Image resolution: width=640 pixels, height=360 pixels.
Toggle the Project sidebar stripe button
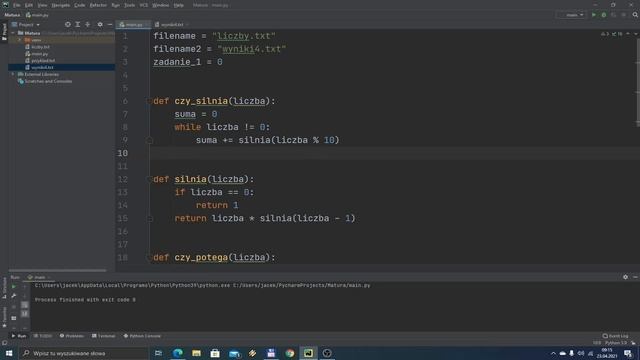pos(4,31)
